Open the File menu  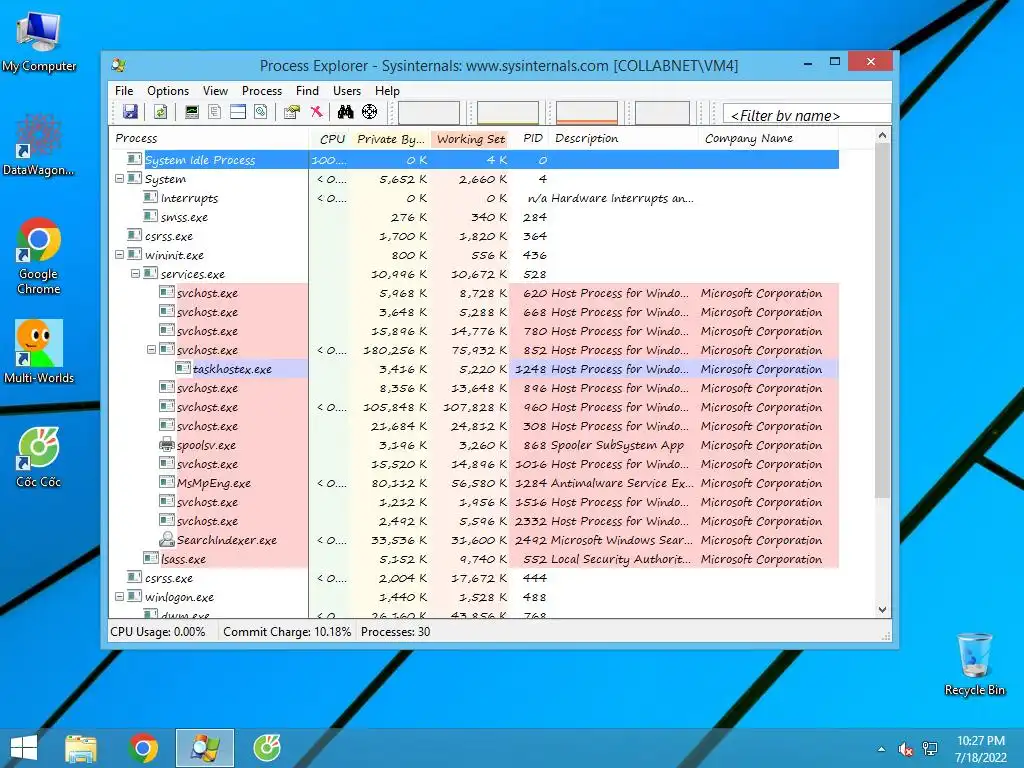point(124,91)
